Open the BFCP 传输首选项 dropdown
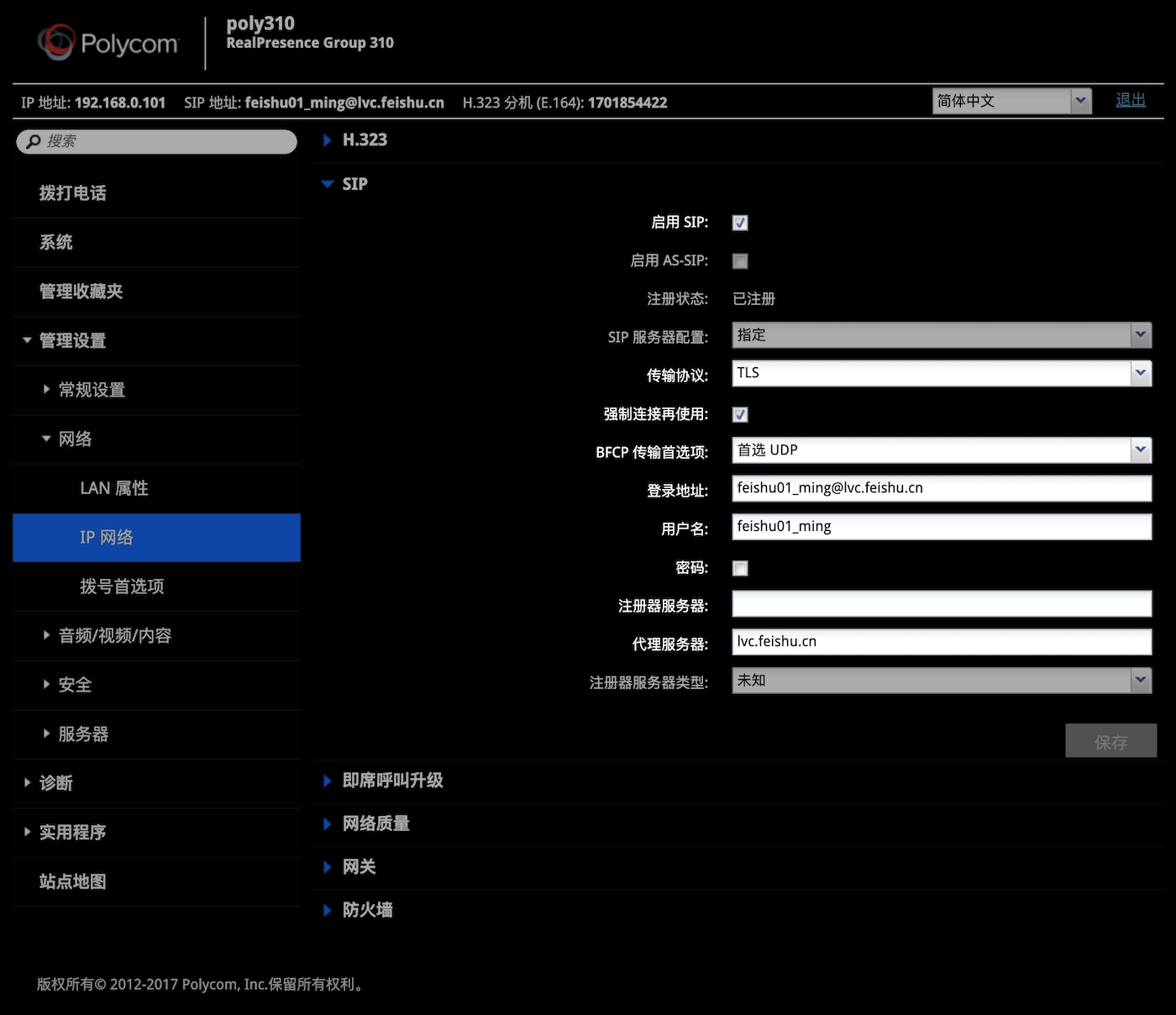This screenshot has width=1176, height=1015. pyautogui.click(x=941, y=450)
